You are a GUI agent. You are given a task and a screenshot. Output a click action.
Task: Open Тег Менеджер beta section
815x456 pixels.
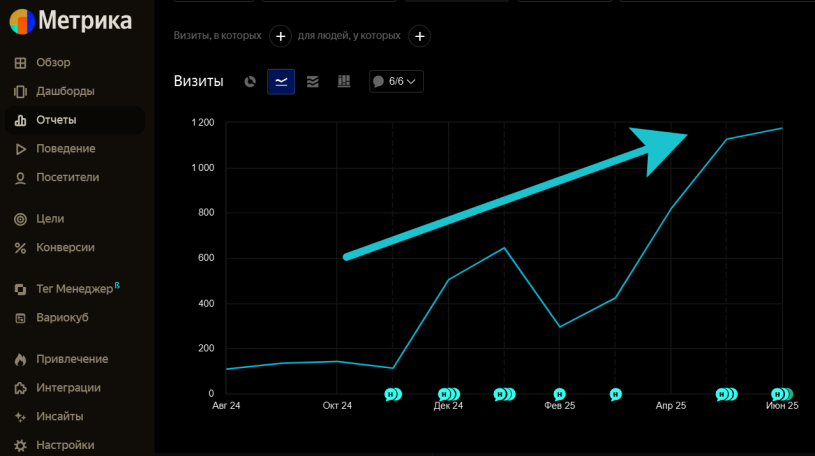point(76,289)
